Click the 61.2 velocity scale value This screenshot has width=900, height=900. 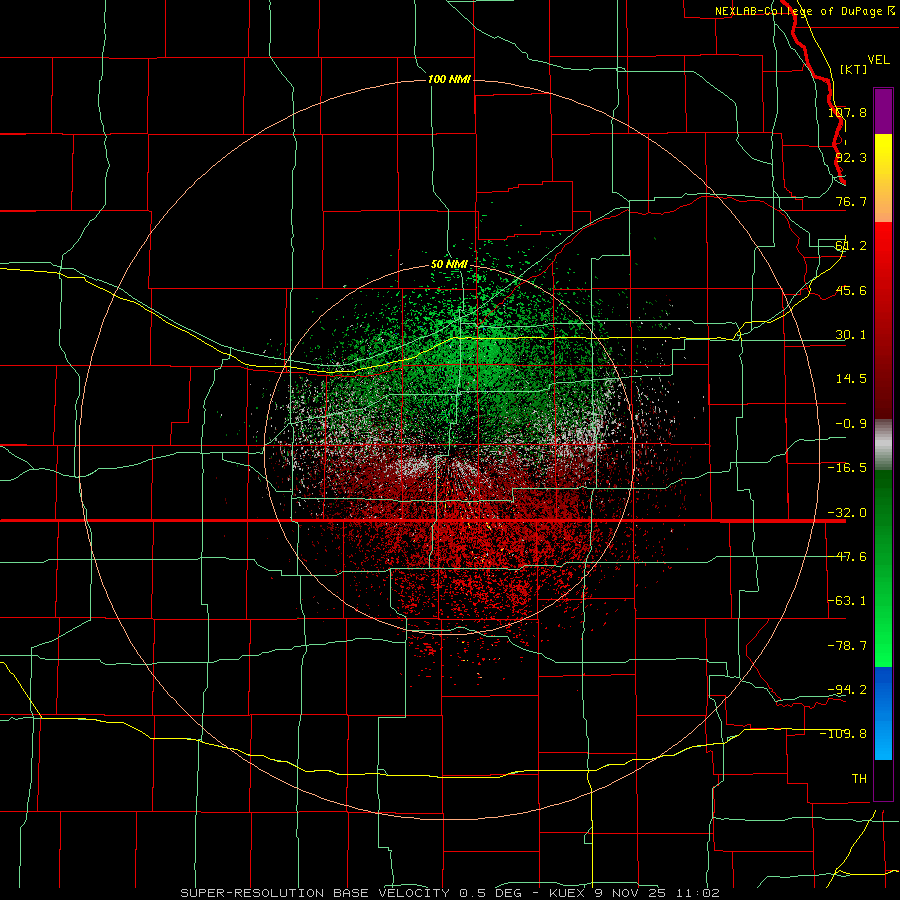pyautogui.click(x=851, y=246)
